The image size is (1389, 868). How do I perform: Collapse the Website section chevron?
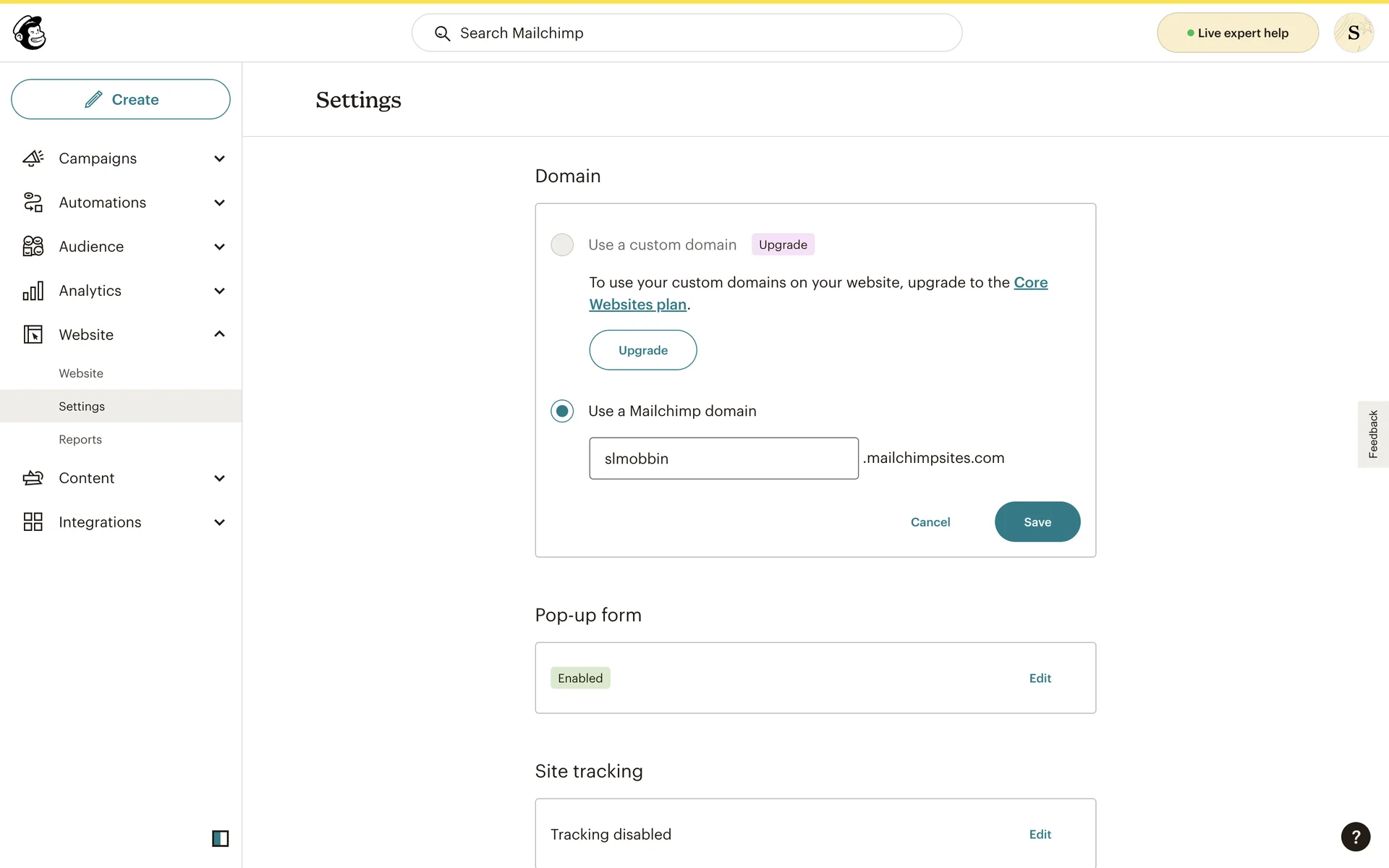point(219,334)
